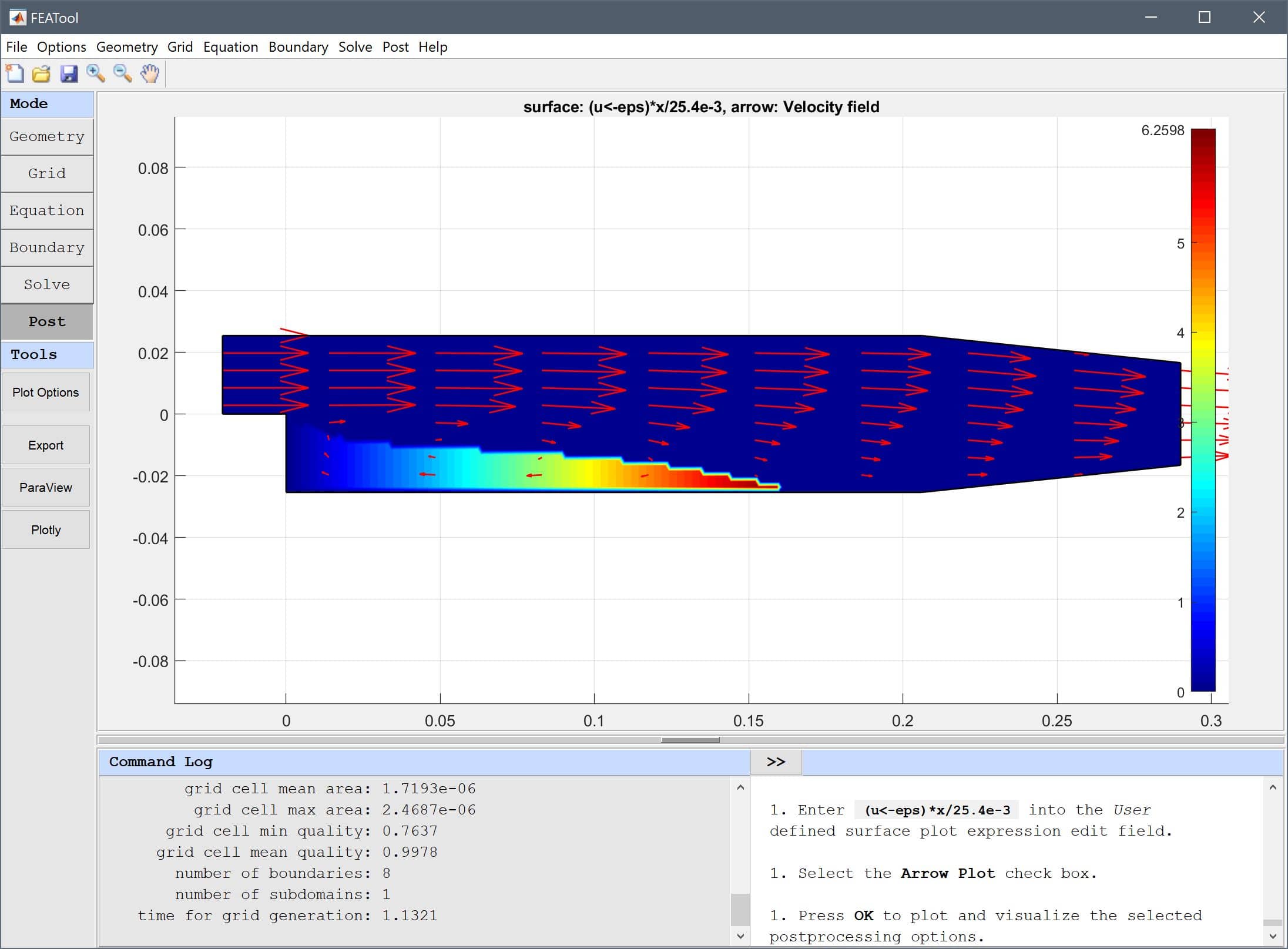The image size is (1288, 949).
Task: Activate the Pan hand tool
Action: coord(150,73)
